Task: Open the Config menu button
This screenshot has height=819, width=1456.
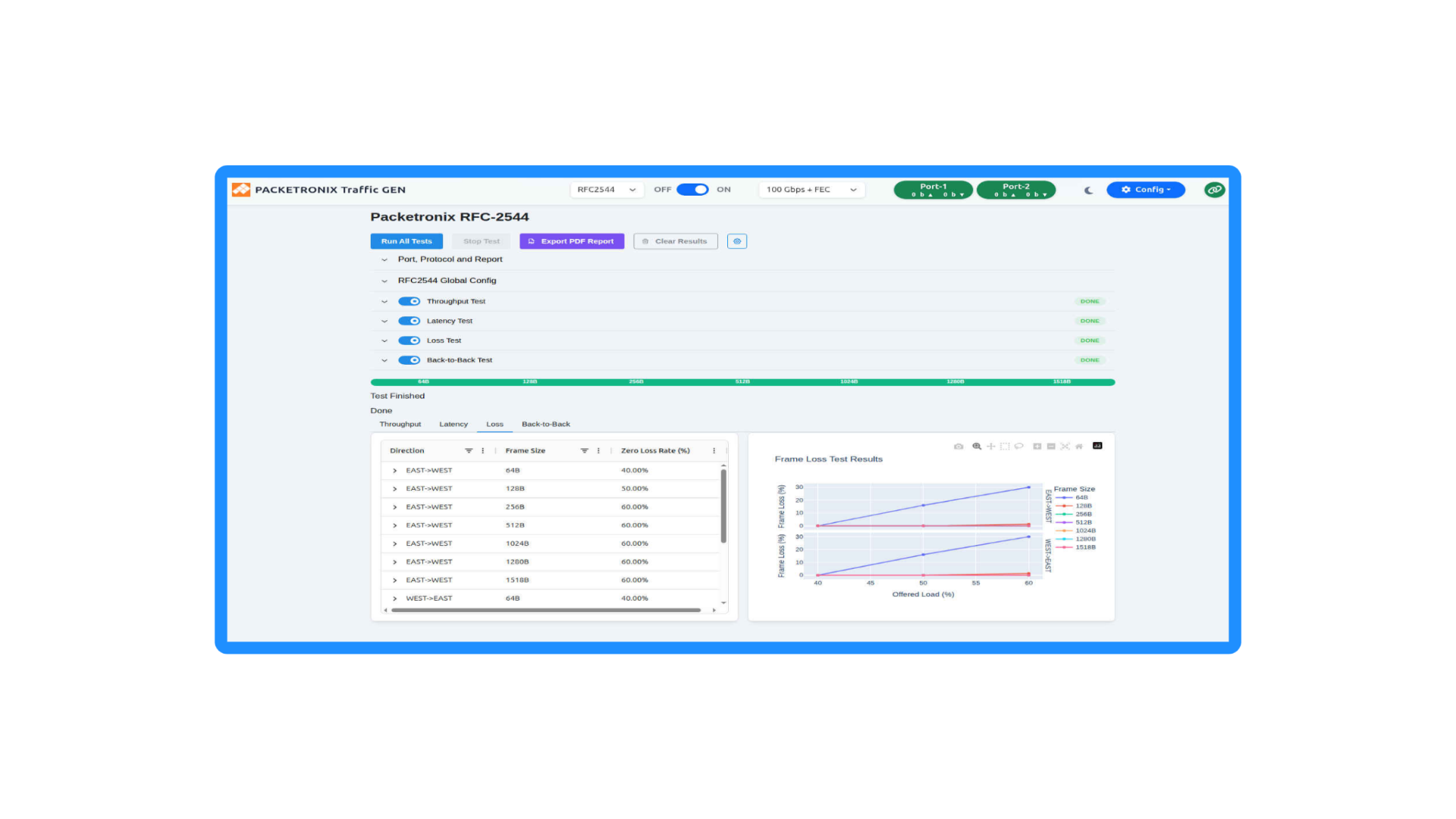Action: pyautogui.click(x=1146, y=190)
